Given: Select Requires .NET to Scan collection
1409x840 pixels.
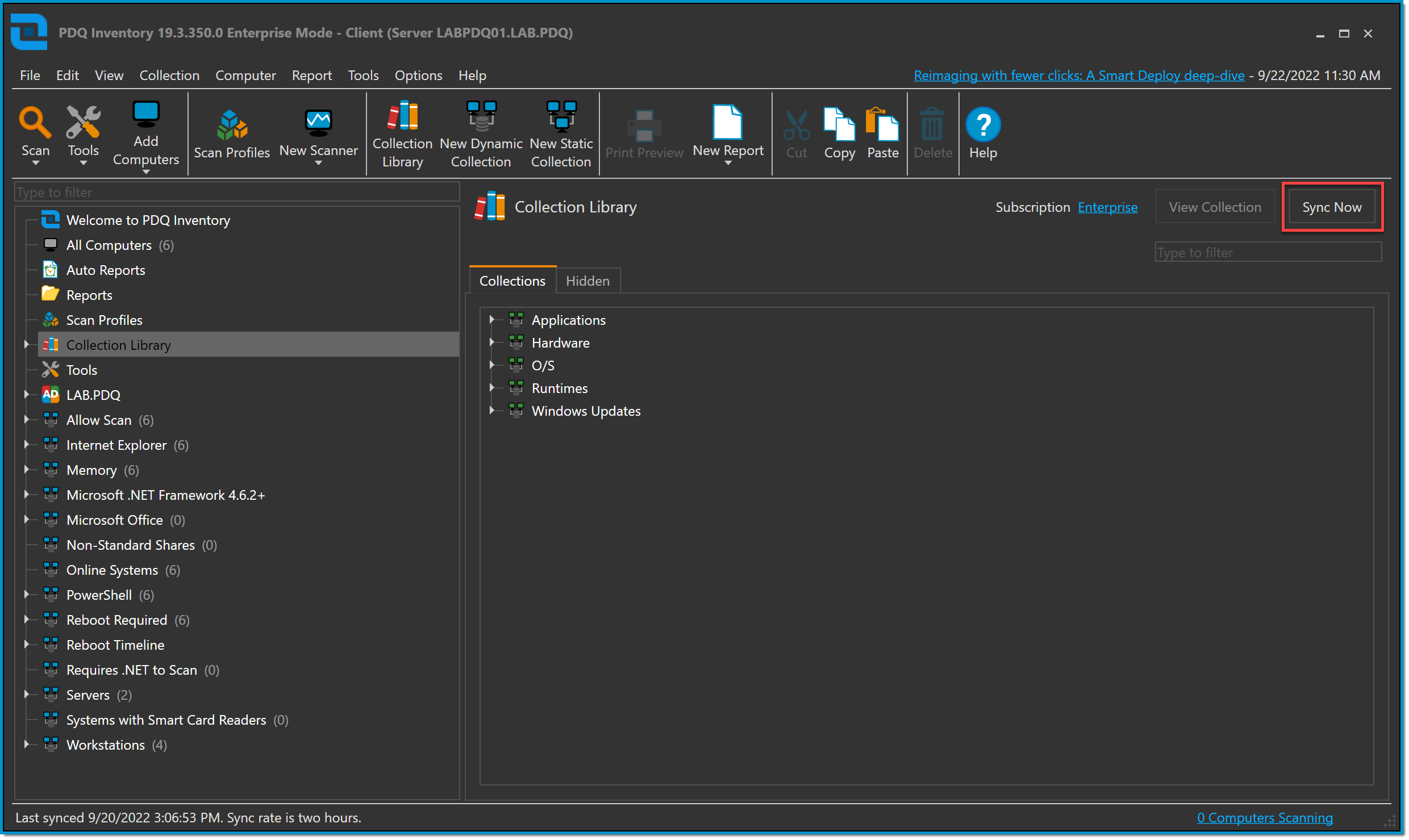Looking at the screenshot, I should point(131,670).
